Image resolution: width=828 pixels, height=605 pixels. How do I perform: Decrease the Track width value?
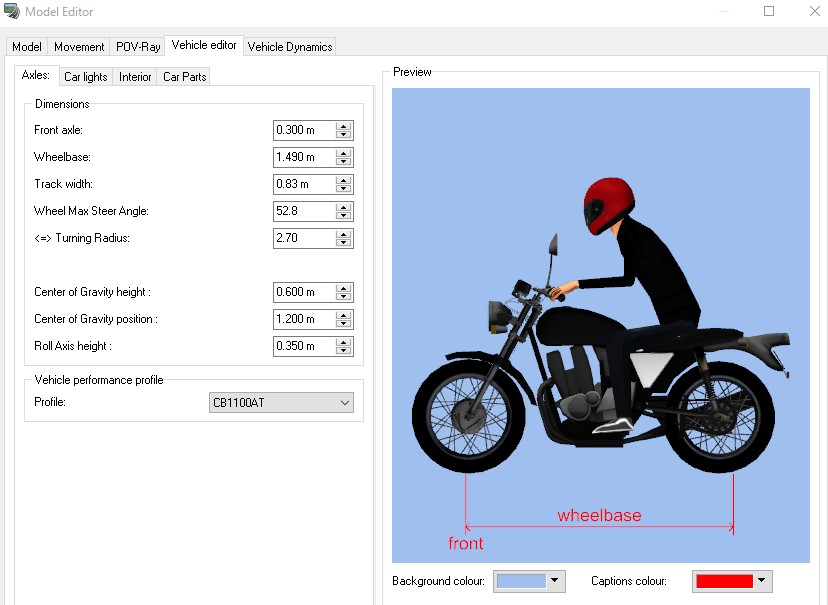(344, 188)
